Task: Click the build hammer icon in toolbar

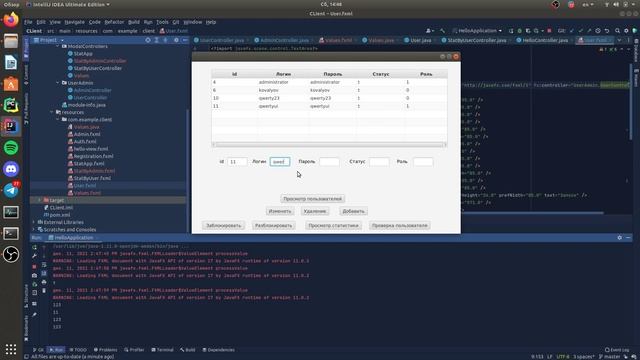Action: (442, 31)
